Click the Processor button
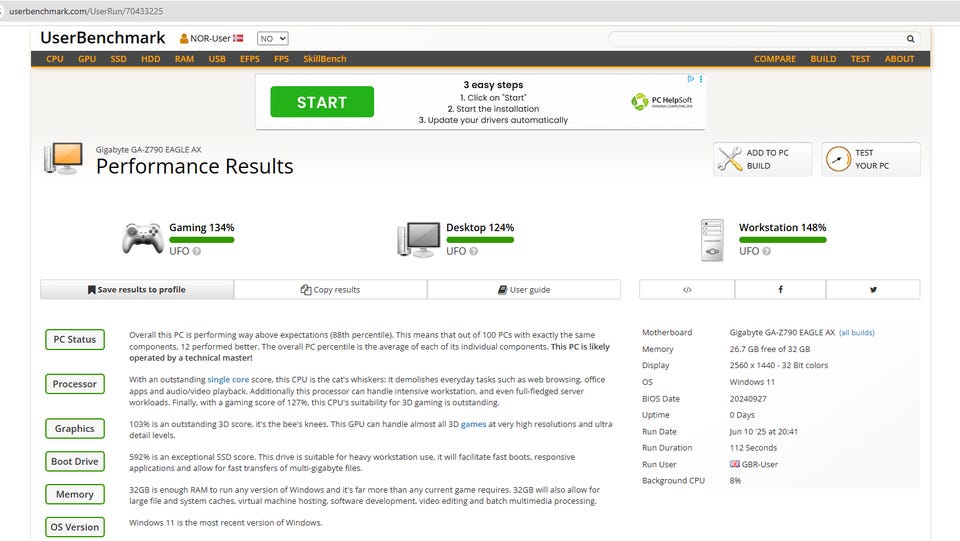Image resolution: width=960 pixels, height=541 pixels. coord(75,384)
